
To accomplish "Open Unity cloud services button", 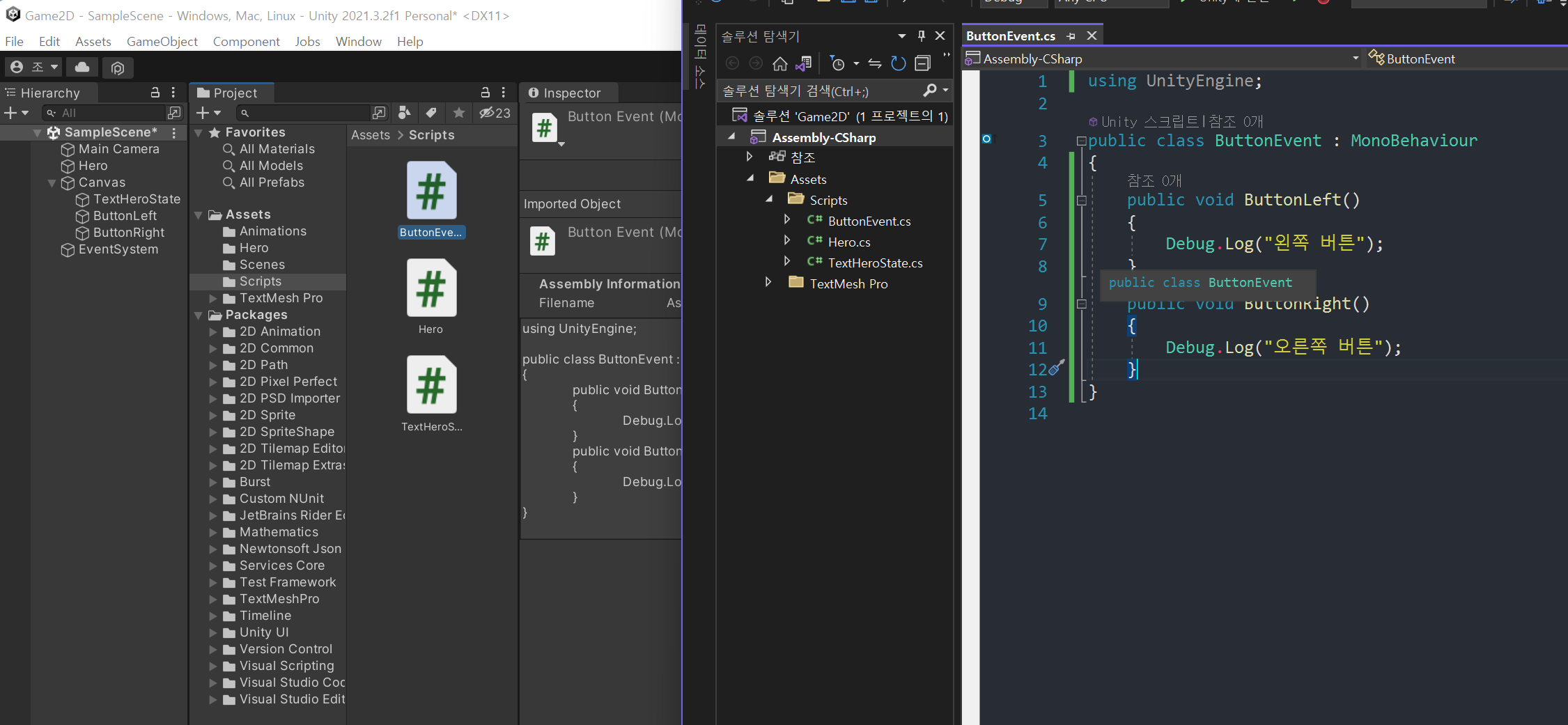I will [x=82, y=67].
